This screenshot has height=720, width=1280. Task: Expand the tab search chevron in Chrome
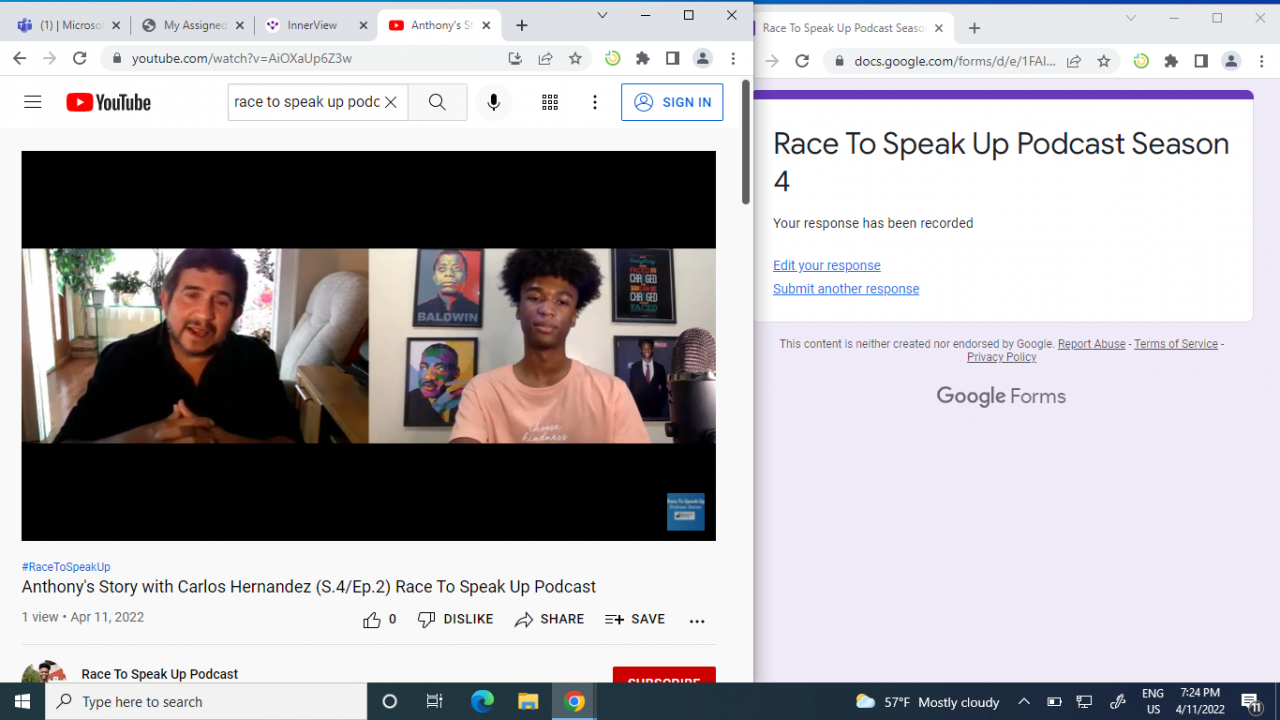[602, 15]
